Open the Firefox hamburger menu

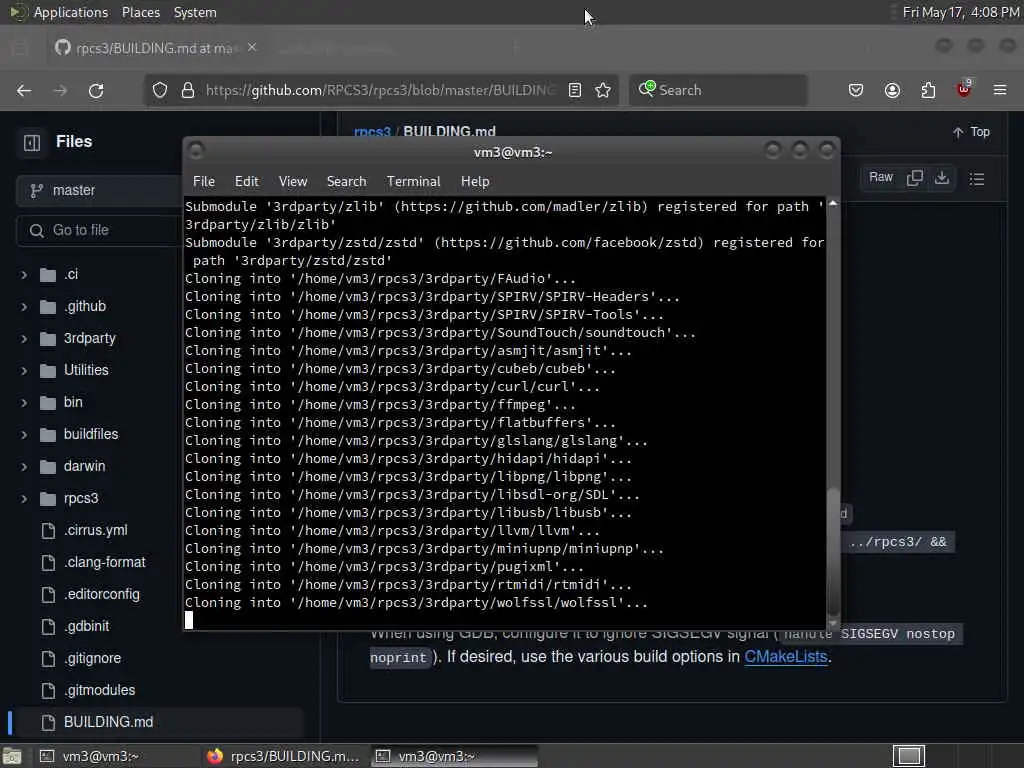click(x=1000, y=90)
